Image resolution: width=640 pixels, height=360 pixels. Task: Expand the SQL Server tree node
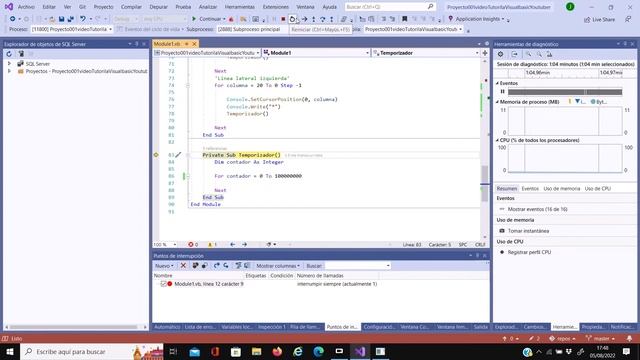pos(9,64)
